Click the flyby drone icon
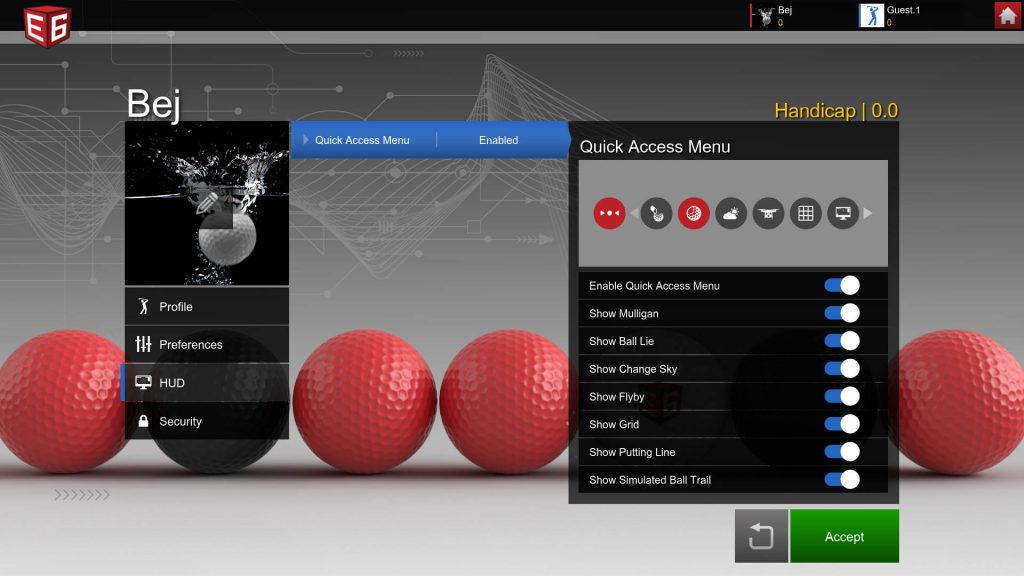1024x576 pixels. [768, 214]
